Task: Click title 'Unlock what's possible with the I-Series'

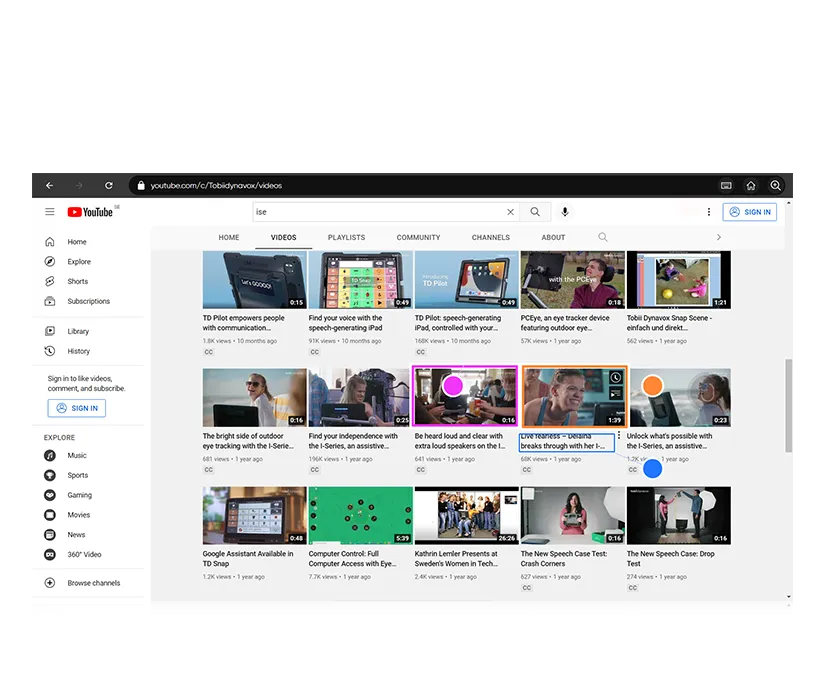Action: 669,441
